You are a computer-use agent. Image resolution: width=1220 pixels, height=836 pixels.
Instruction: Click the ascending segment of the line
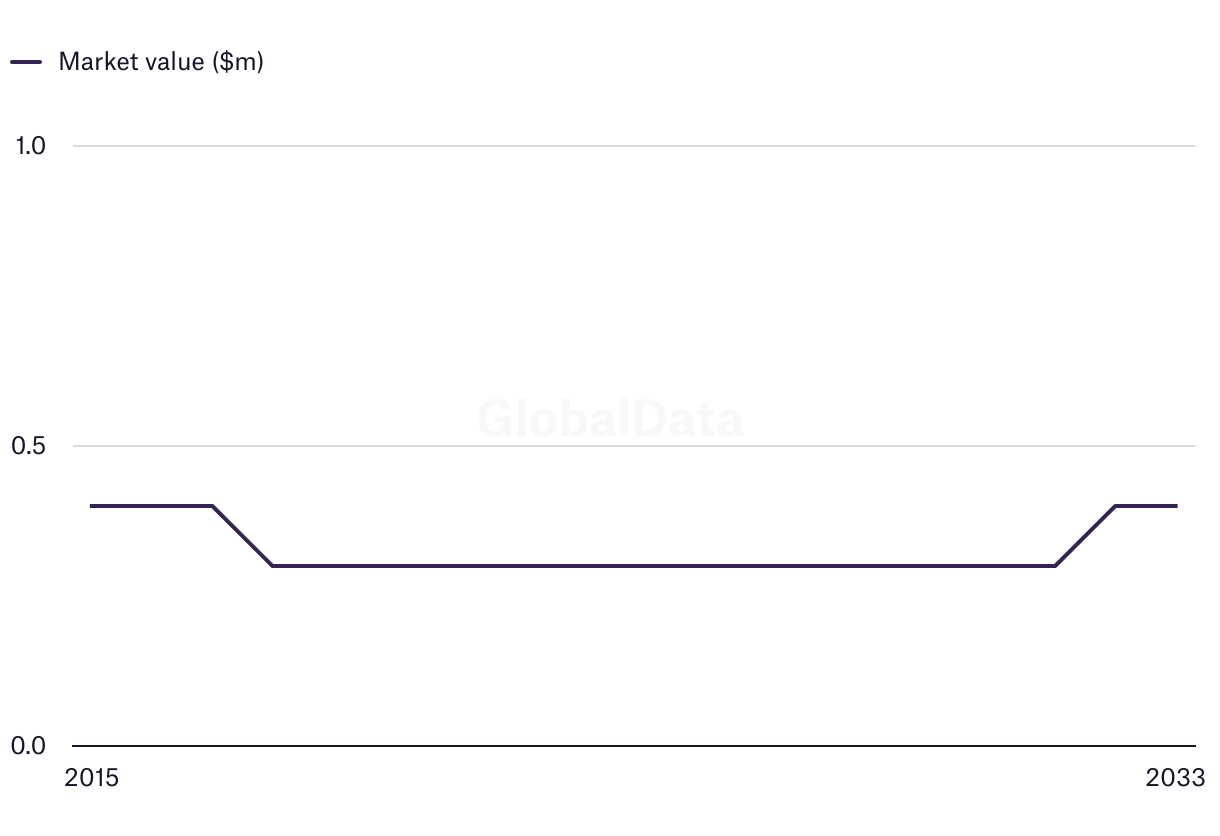tap(1086, 536)
